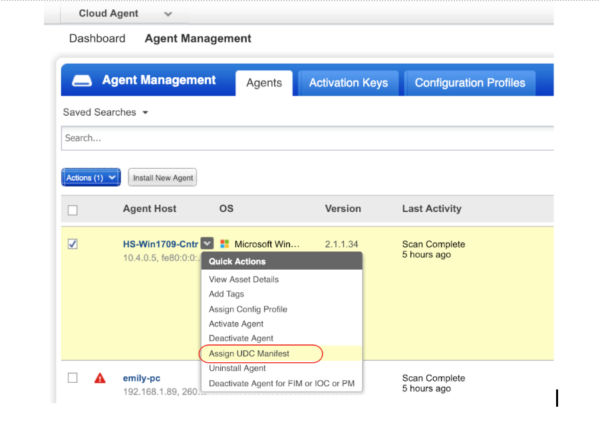Select Assign Config Profile menu entry

[x=248, y=309]
